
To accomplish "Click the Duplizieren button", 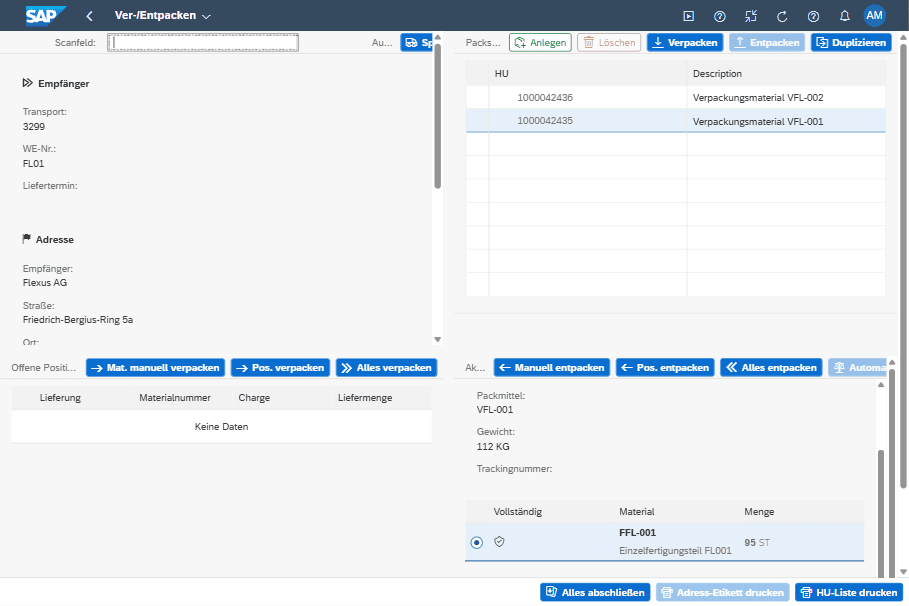I will pyautogui.click(x=851, y=42).
